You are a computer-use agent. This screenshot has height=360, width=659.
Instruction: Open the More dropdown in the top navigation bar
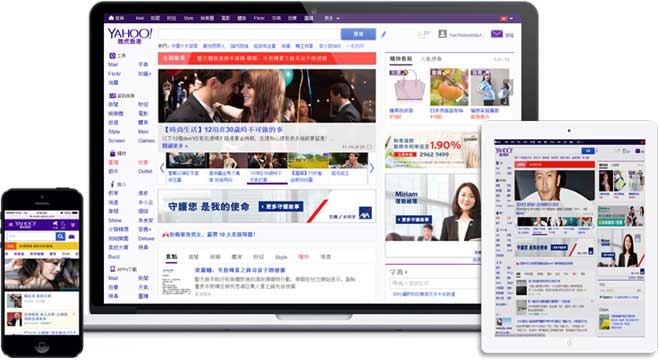pos(332,18)
